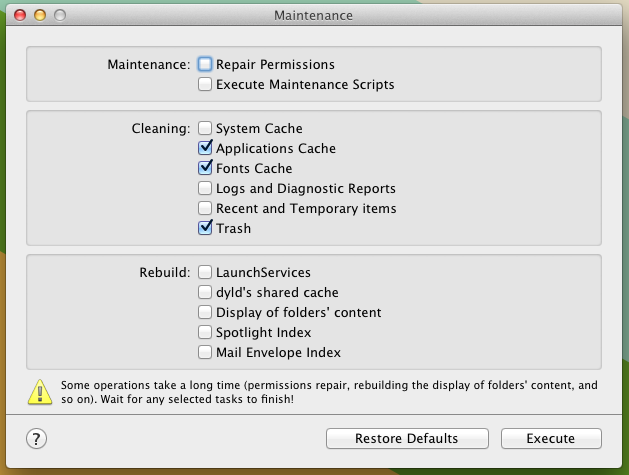Tick Display of folders' content
Image resolution: width=629 pixels, height=475 pixels.
coord(205,312)
